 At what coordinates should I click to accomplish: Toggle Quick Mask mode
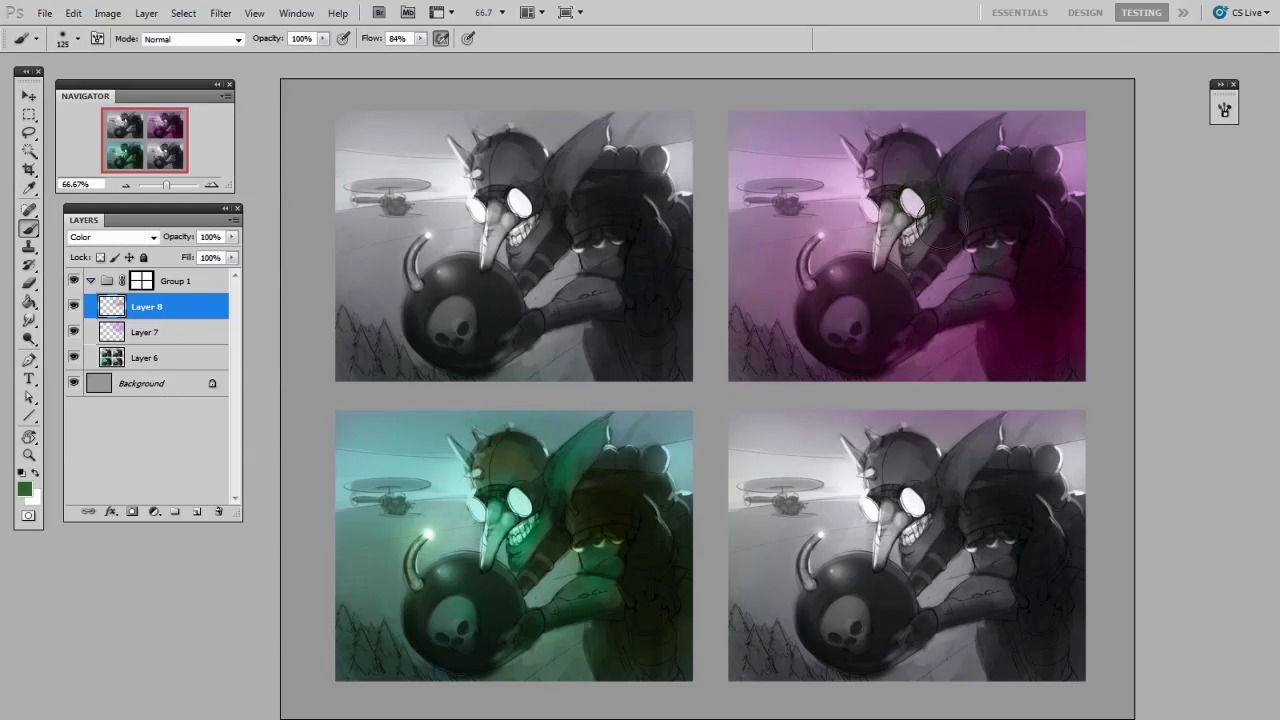click(28, 515)
